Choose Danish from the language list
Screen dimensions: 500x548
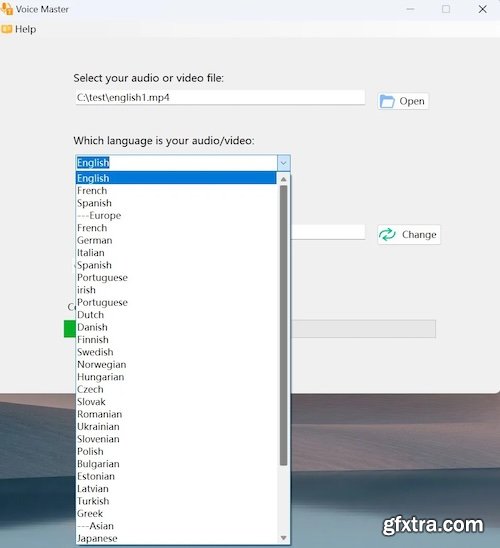coord(176,327)
